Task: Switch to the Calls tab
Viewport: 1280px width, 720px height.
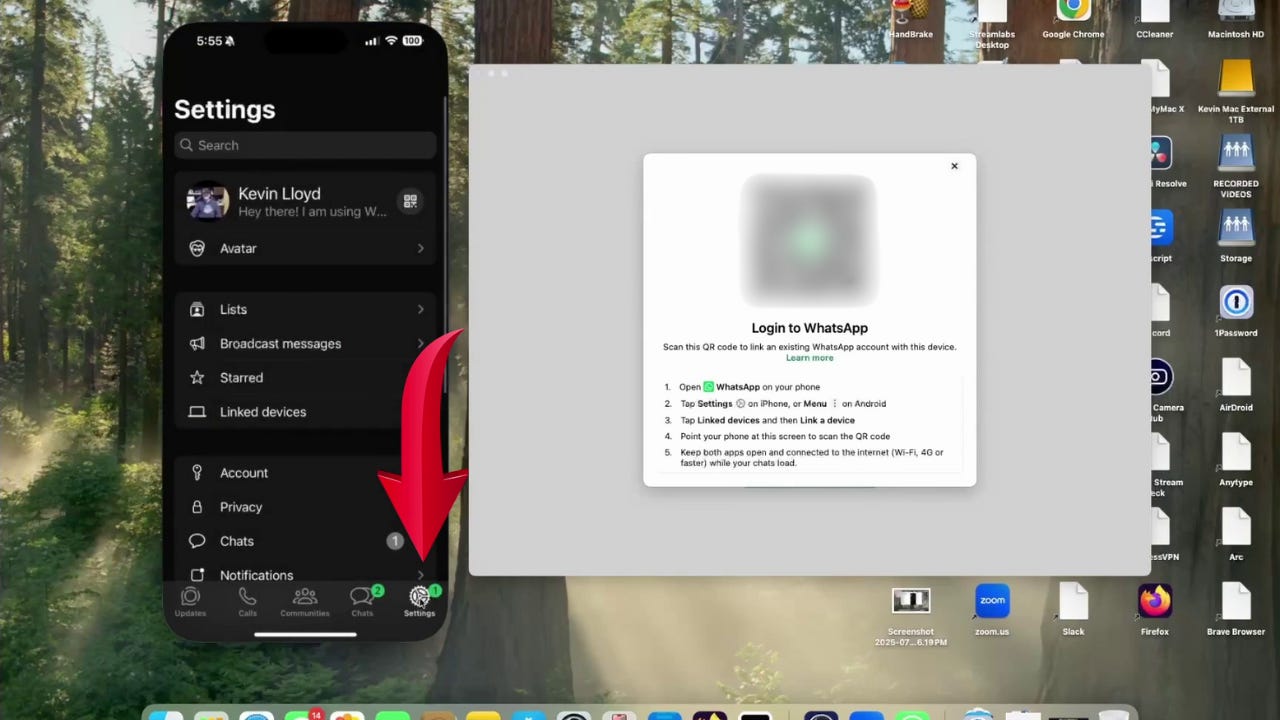Action: pyautogui.click(x=247, y=602)
